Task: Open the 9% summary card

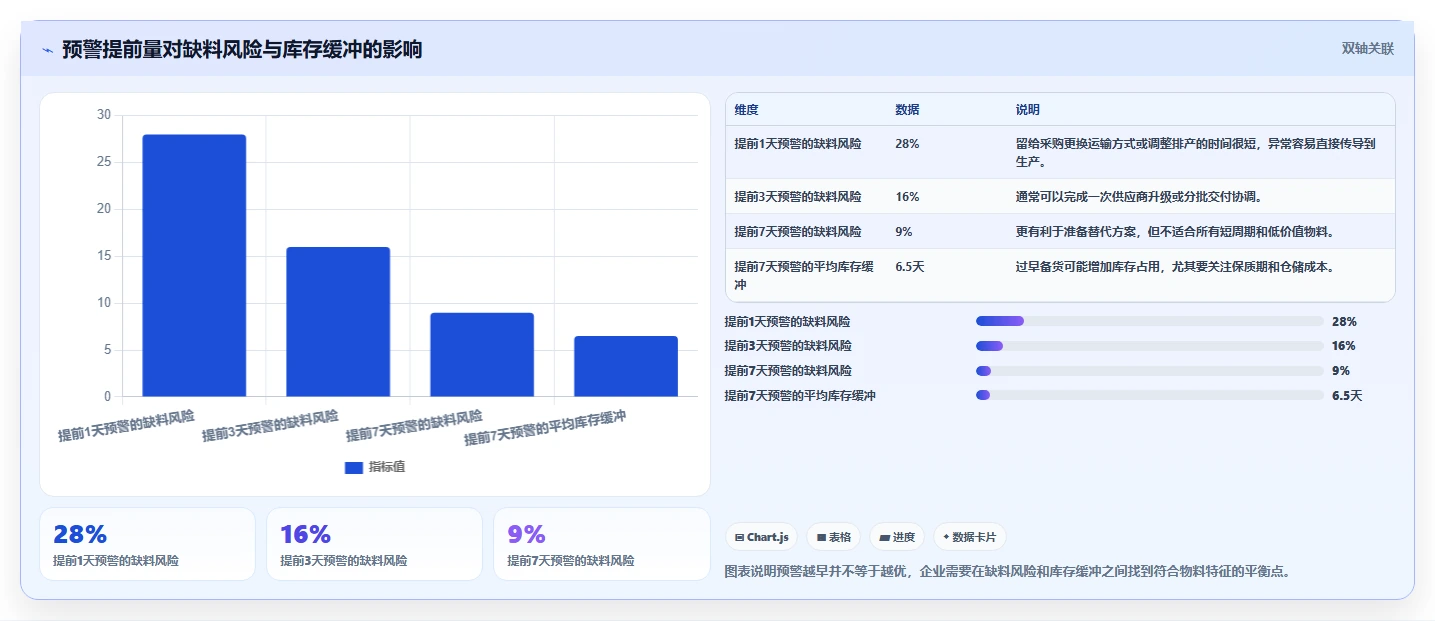Action: point(602,544)
